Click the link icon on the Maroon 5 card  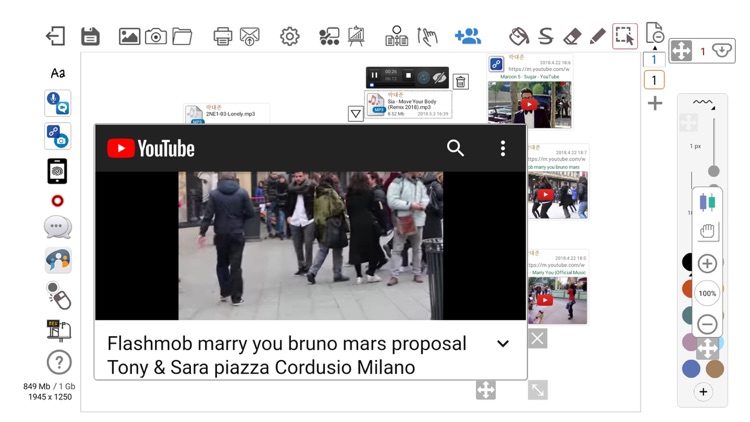[496, 64]
